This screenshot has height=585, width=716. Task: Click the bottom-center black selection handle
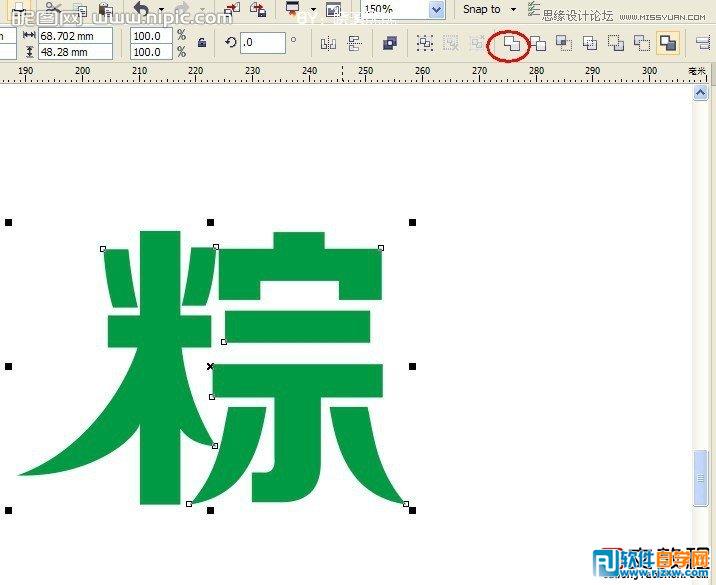pos(211,510)
